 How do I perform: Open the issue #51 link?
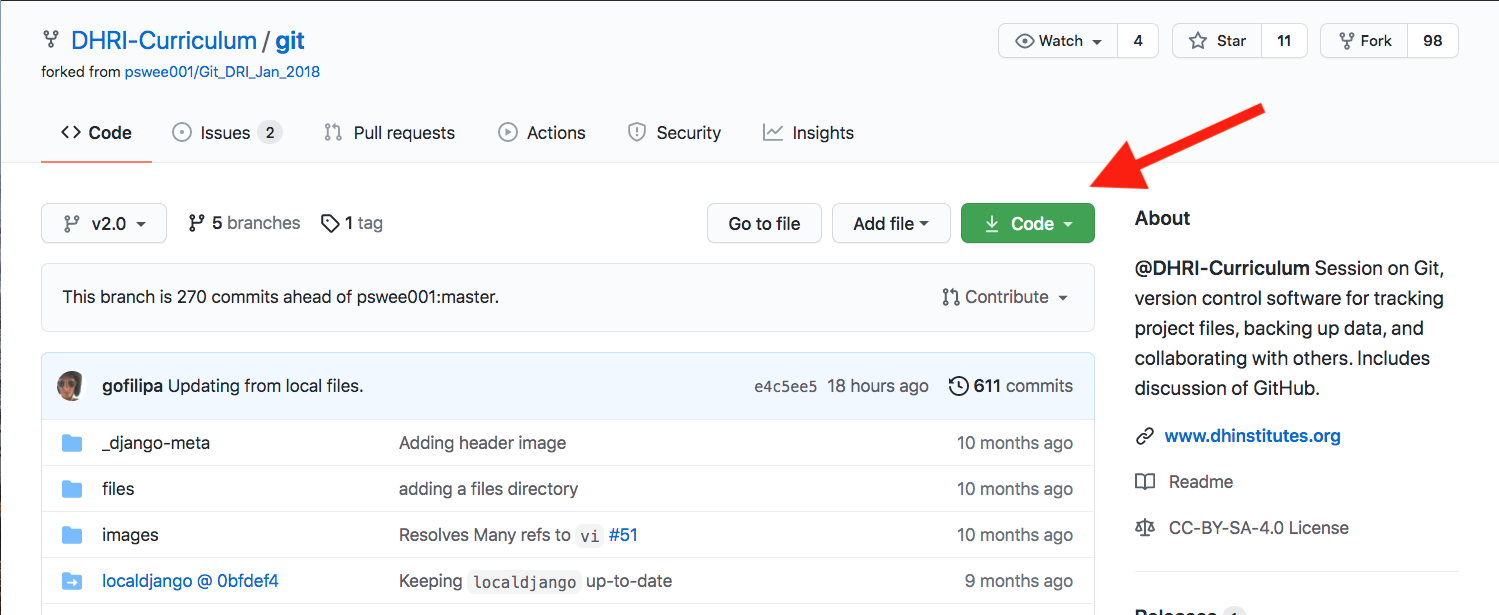click(623, 535)
